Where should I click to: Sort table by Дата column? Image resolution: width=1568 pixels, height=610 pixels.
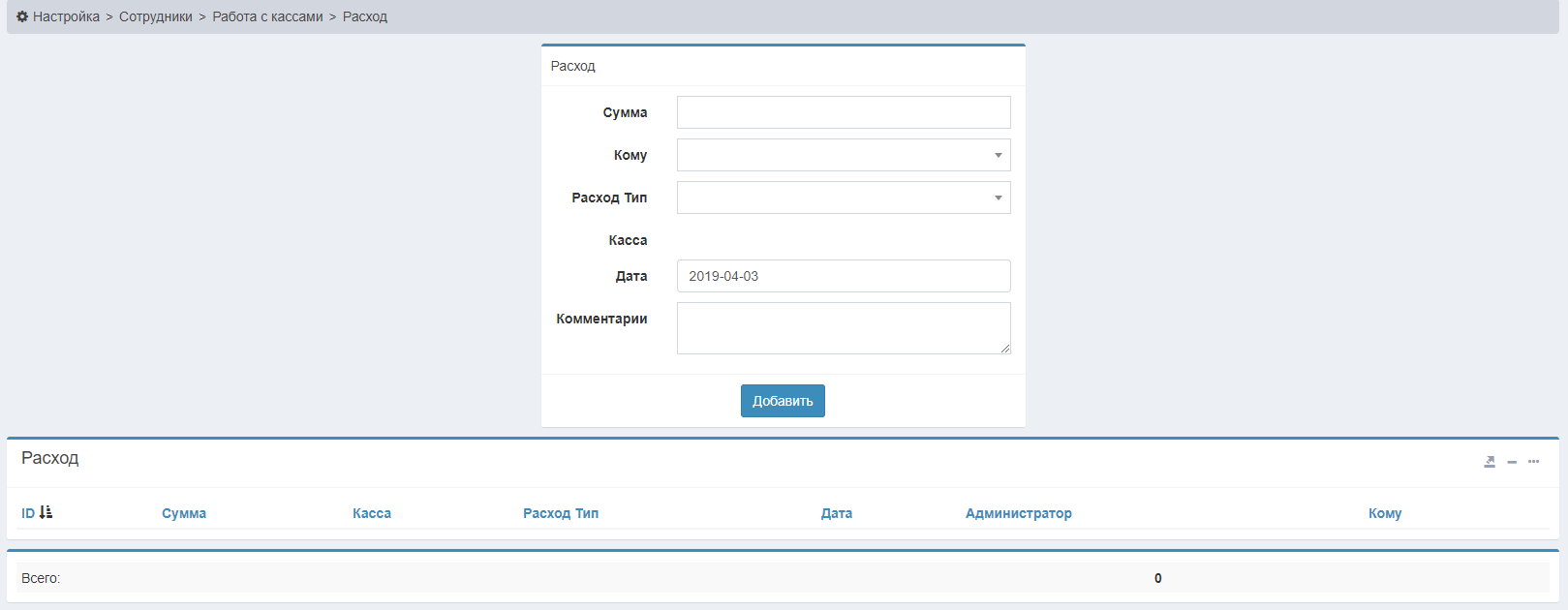click(837, 513)
